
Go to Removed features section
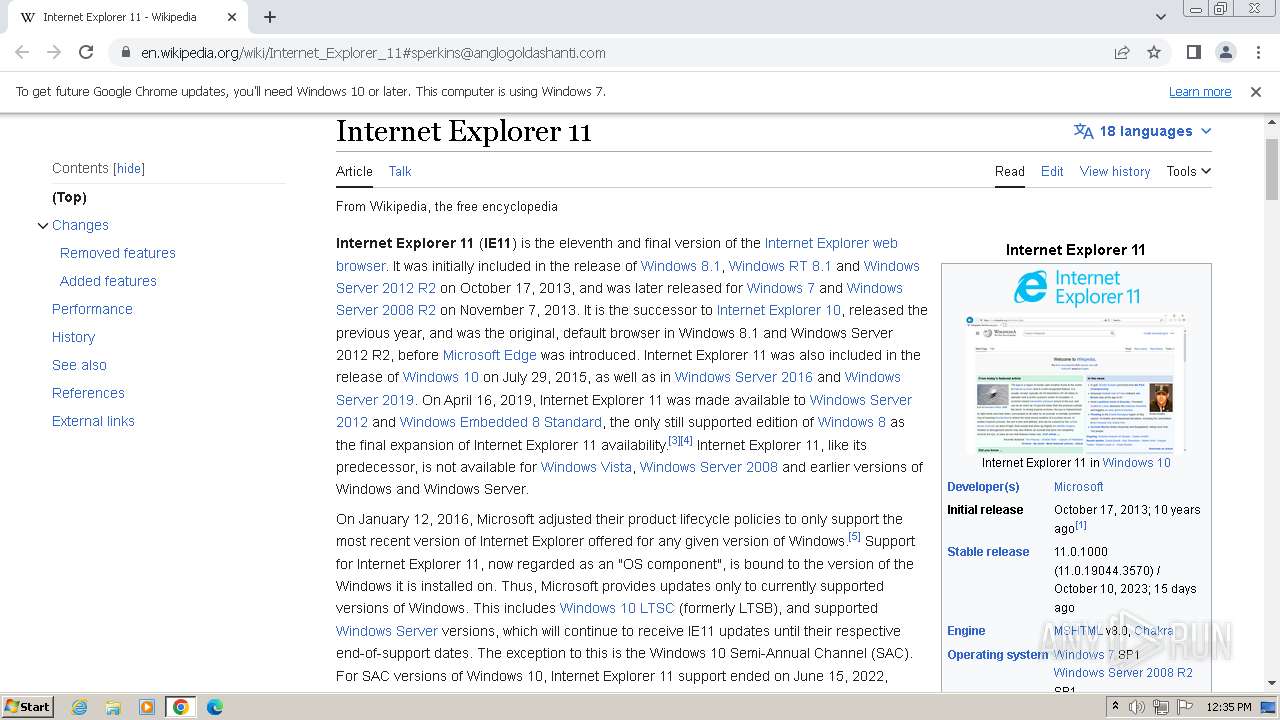point(118,253)
